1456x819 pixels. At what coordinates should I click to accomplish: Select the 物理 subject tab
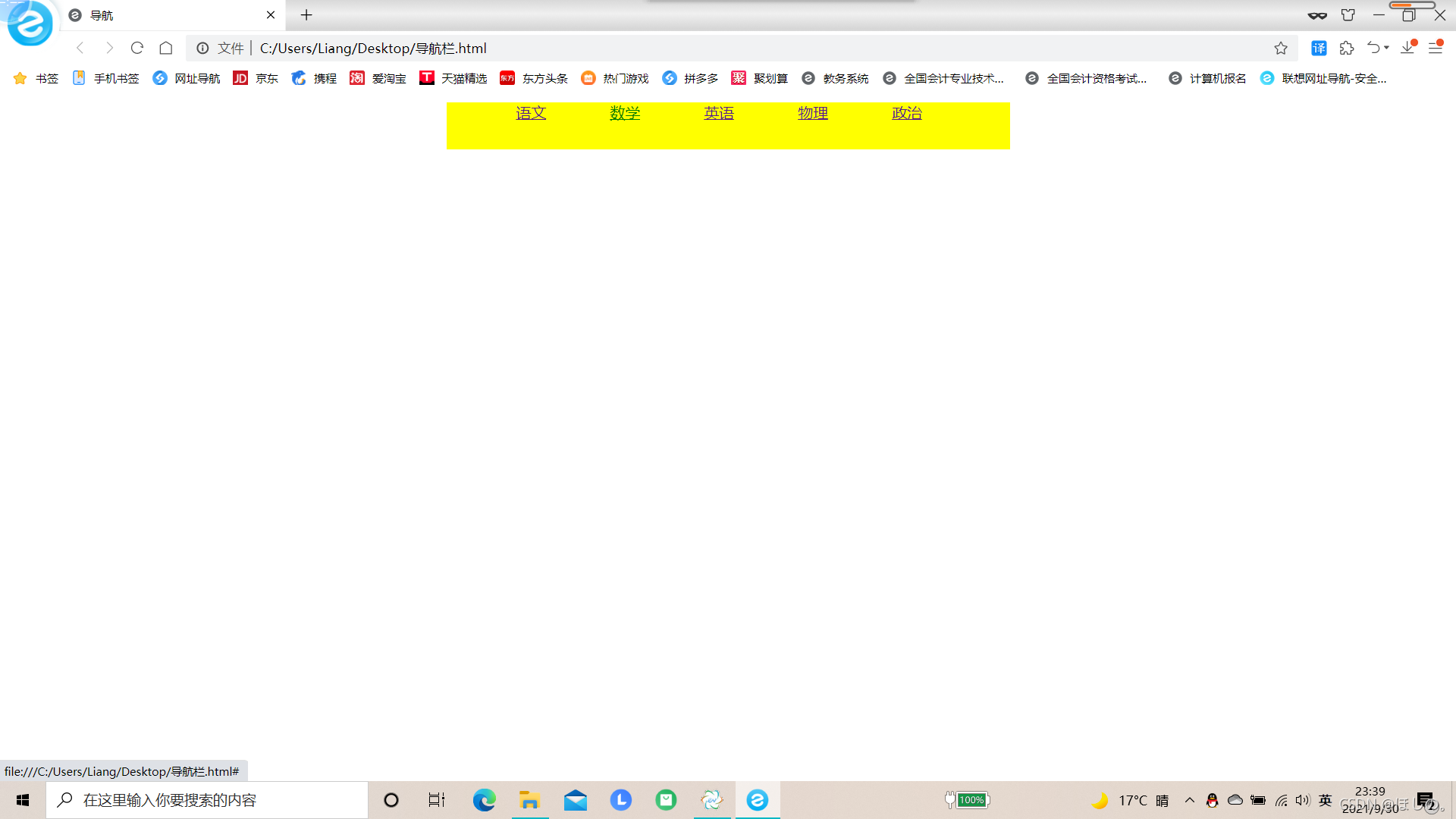(x=813, y=113)
